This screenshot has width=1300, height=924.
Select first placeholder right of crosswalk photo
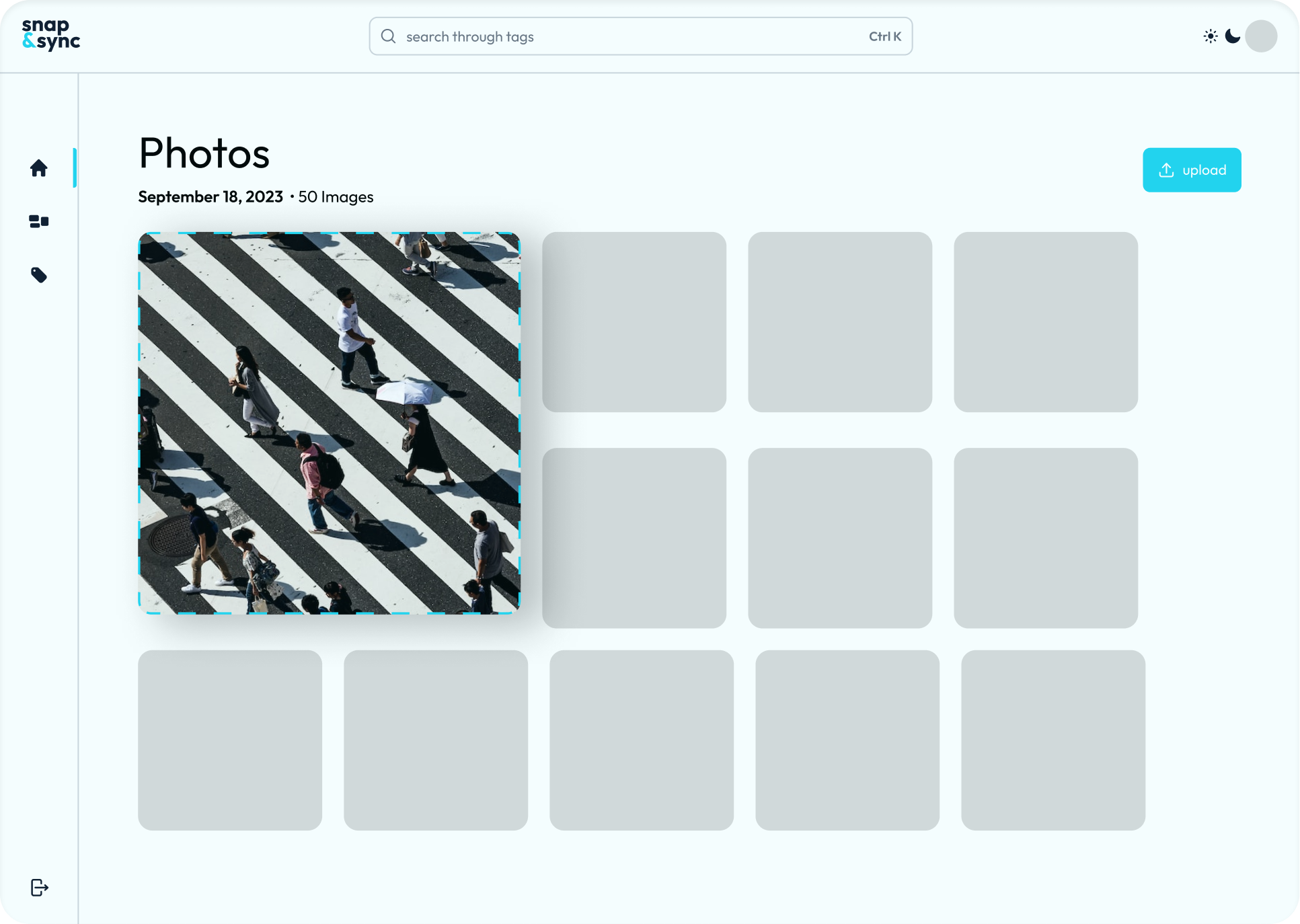[x=634, y=322]
